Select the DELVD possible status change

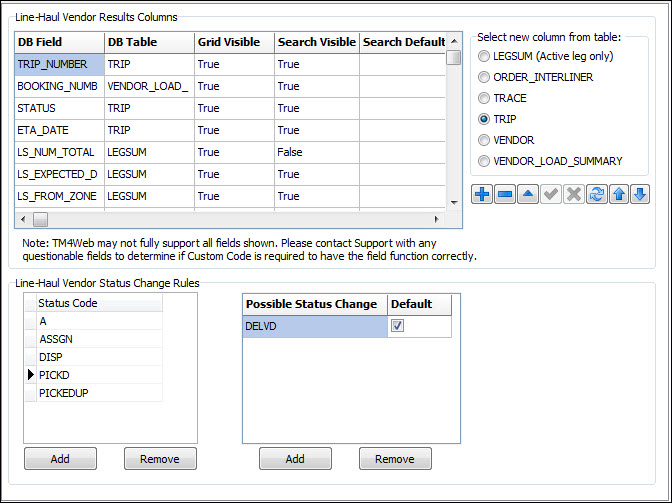(315, 326)
